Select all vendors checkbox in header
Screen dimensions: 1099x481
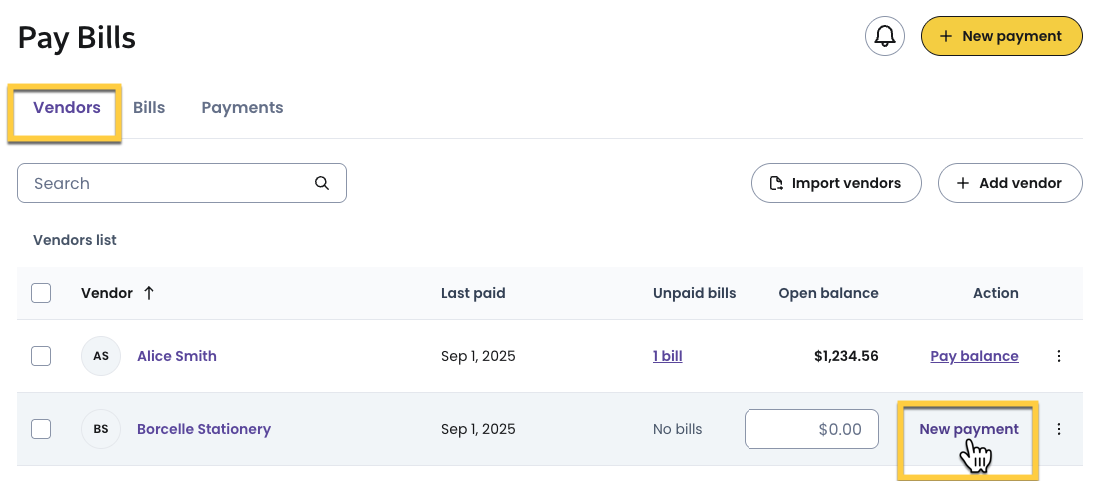pos(41,293)
